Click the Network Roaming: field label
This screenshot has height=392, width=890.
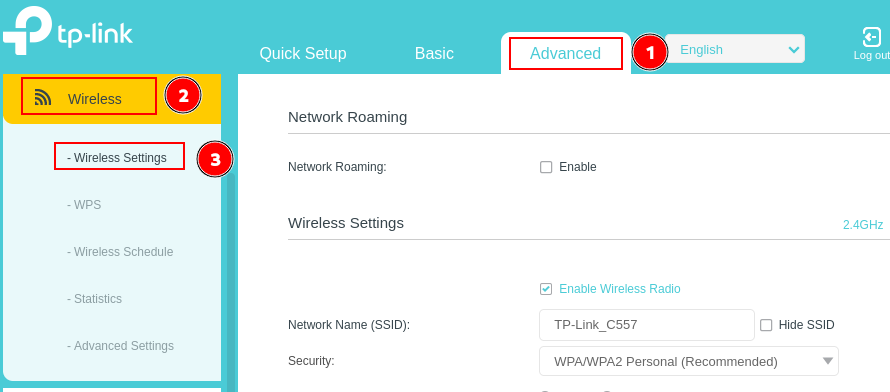pyautogui.click(x=337, y=167)
